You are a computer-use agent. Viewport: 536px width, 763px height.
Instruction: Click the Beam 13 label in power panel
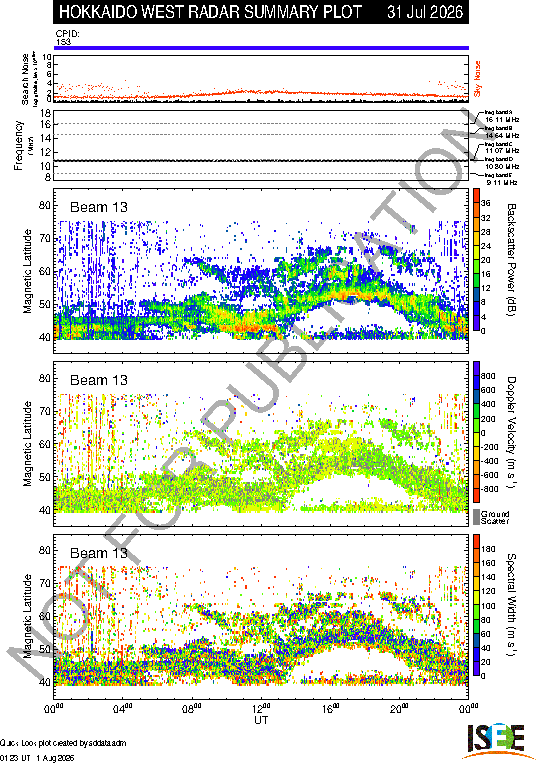pos(99,207)
